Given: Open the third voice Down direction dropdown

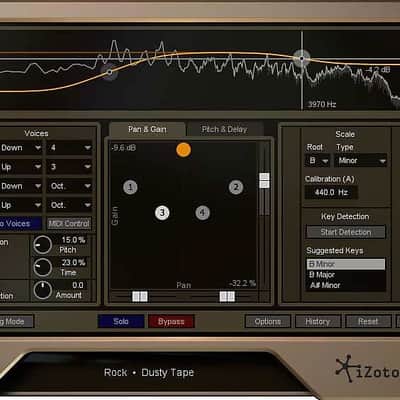Looking at the screenshot, I should [x=21, y=186].
